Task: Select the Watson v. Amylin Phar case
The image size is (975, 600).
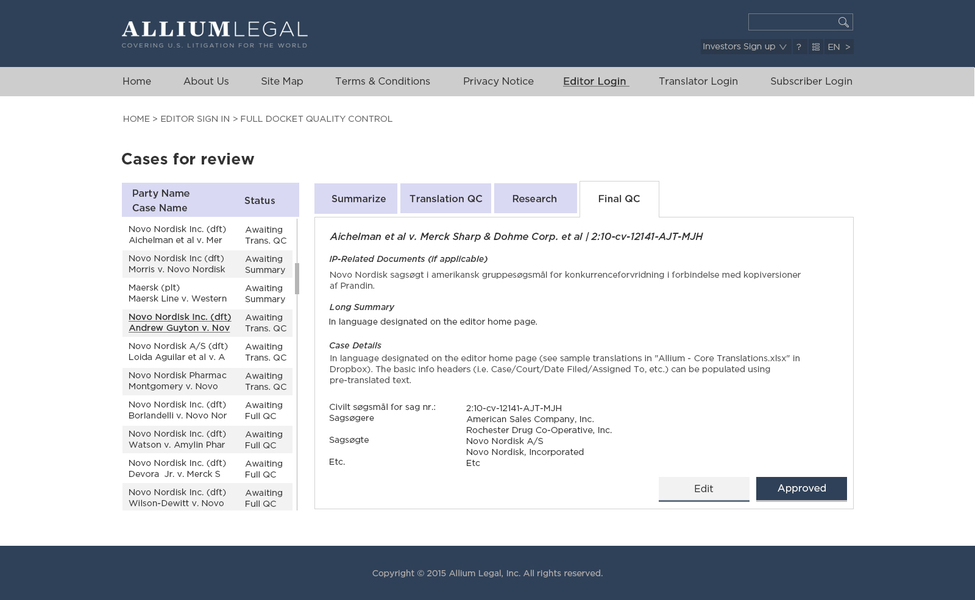Action: coord(207,439)
